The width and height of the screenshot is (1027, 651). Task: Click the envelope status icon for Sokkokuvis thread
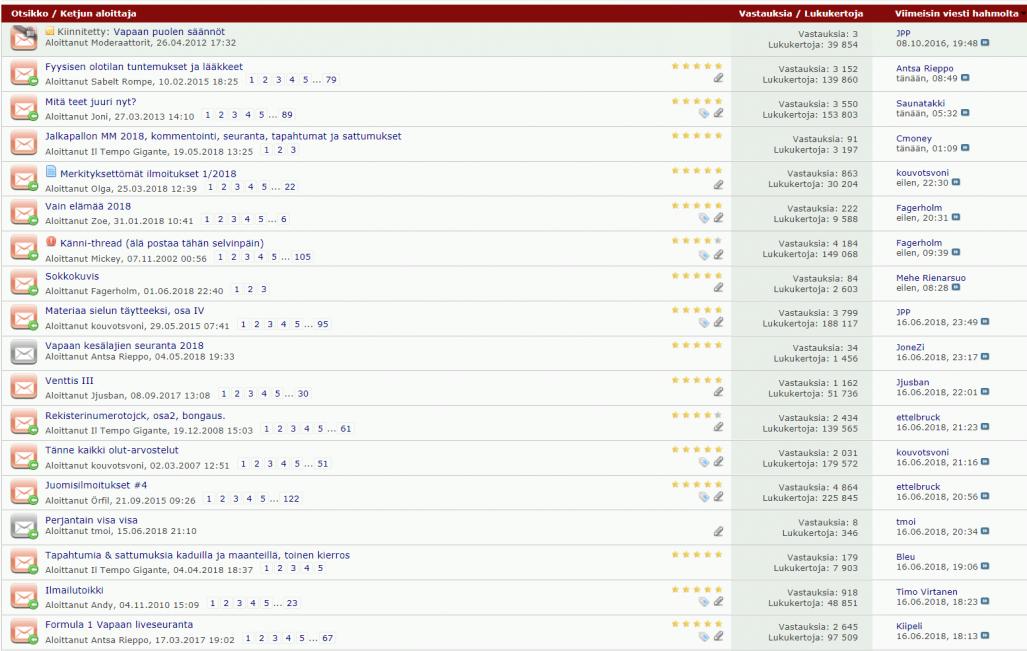24,282
